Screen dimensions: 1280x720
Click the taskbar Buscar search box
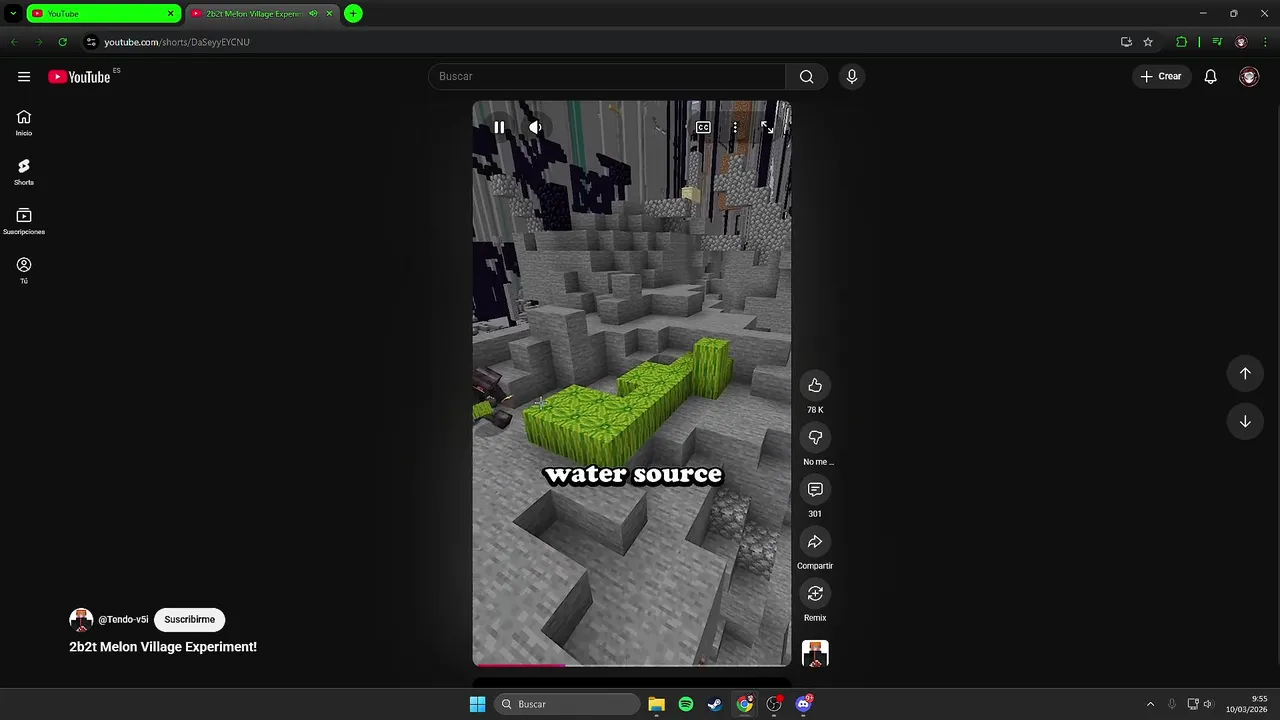[568, 704]
